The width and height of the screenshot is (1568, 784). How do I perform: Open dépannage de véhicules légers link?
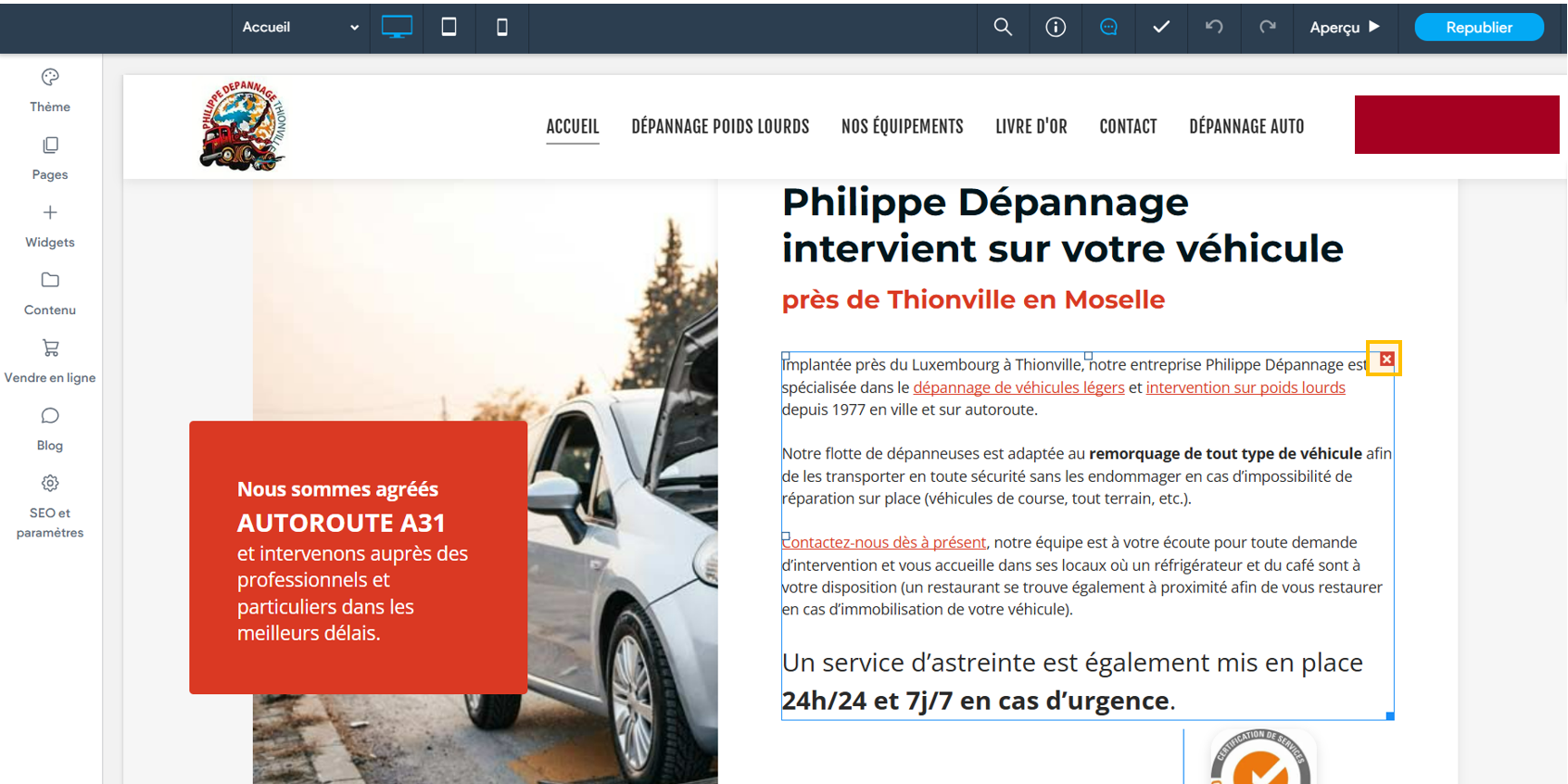[x=1018, y=387]
